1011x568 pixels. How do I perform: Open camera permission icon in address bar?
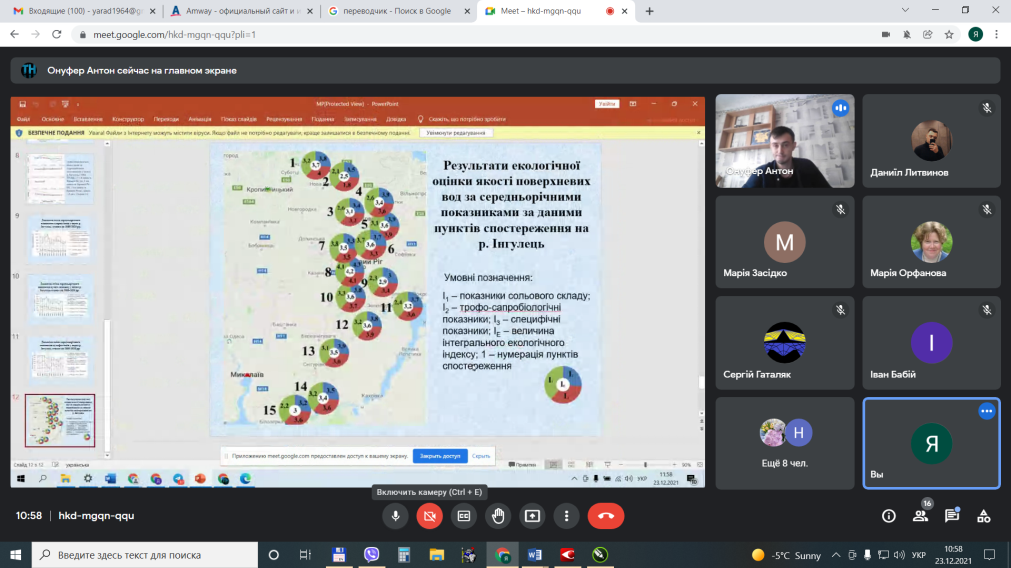tap(886, 34)
